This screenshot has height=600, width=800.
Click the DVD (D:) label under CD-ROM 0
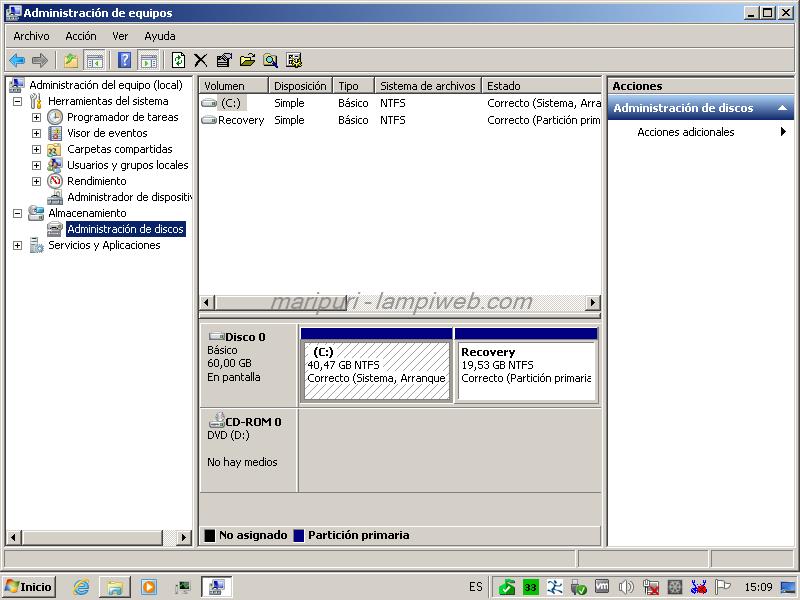coord(228,435)
